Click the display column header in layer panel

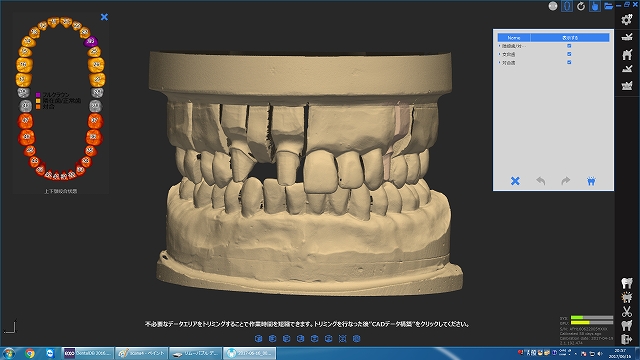(x=570, y=38)
